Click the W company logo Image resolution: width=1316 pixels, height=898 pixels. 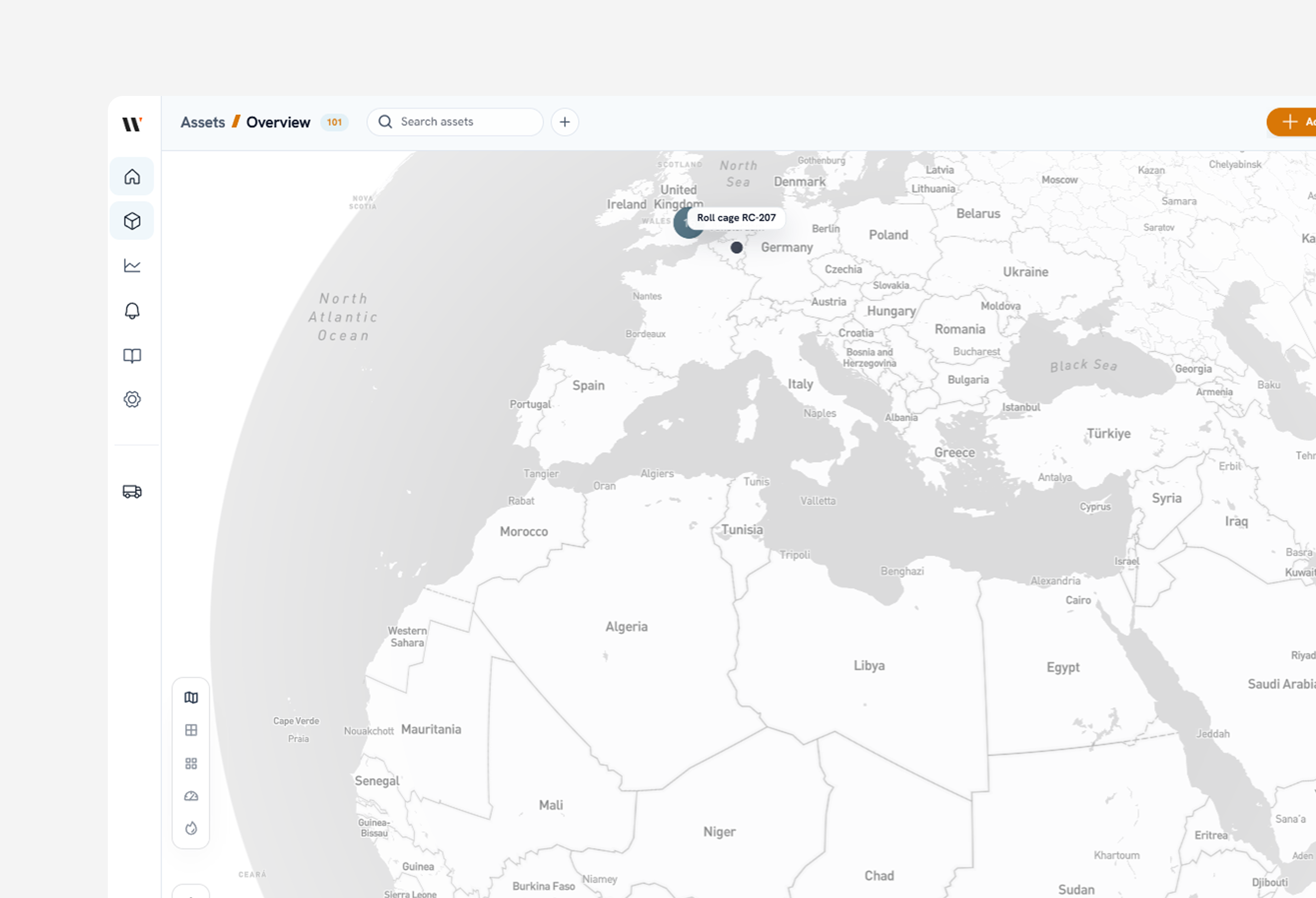coord(132,124)
